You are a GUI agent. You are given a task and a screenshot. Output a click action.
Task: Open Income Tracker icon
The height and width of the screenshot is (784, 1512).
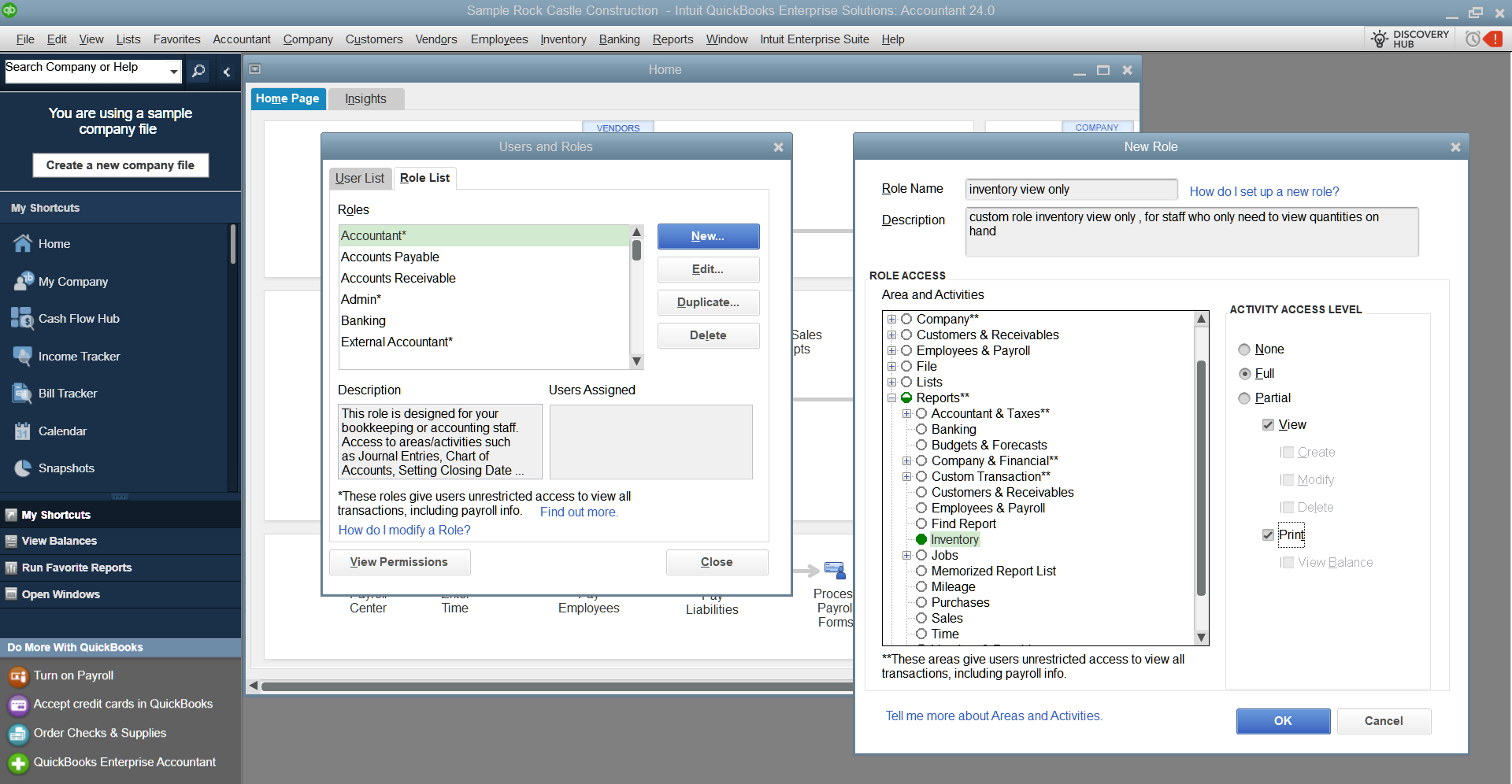(x=23, y=356)
